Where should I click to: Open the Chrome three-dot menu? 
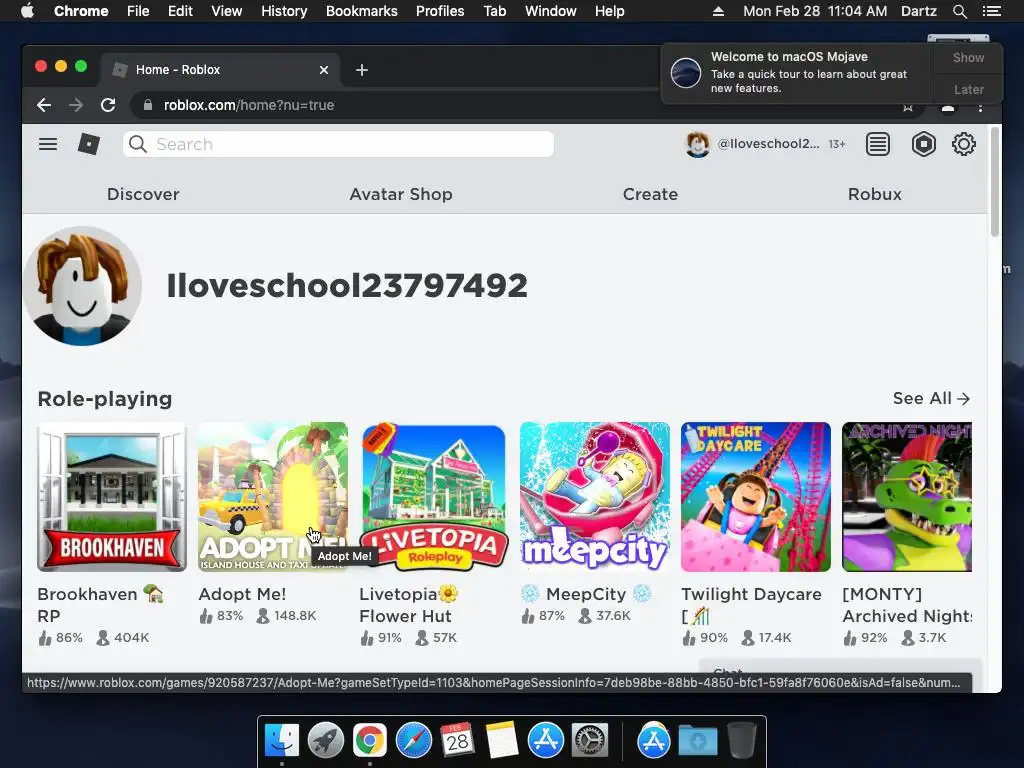(x=980, y=106)
